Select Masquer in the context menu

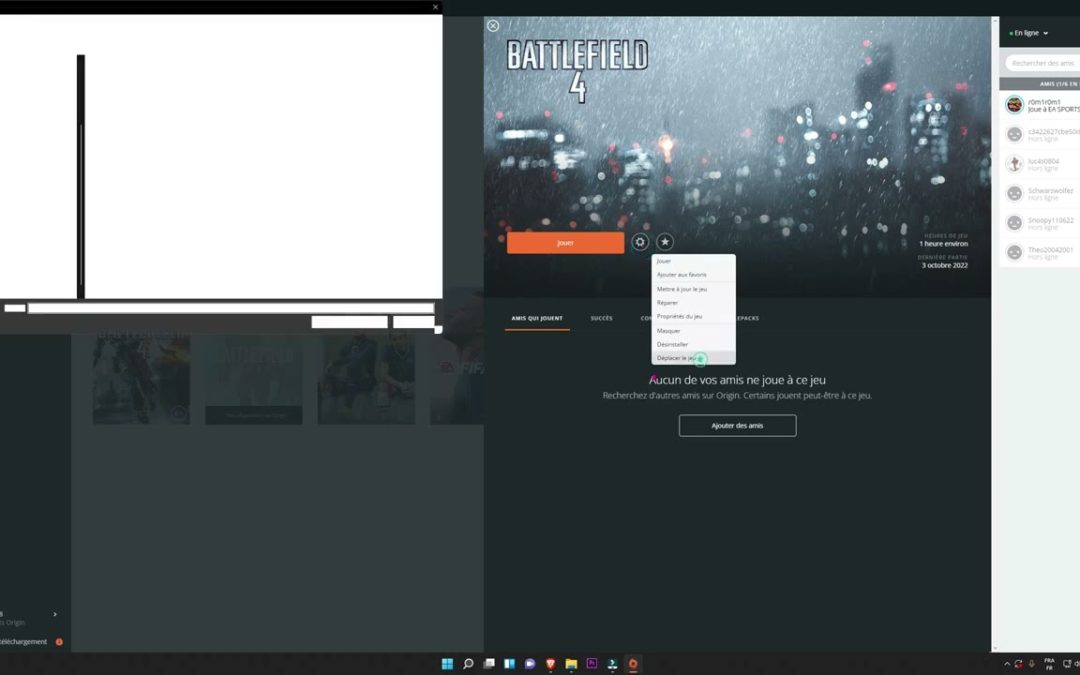(694, 331)
